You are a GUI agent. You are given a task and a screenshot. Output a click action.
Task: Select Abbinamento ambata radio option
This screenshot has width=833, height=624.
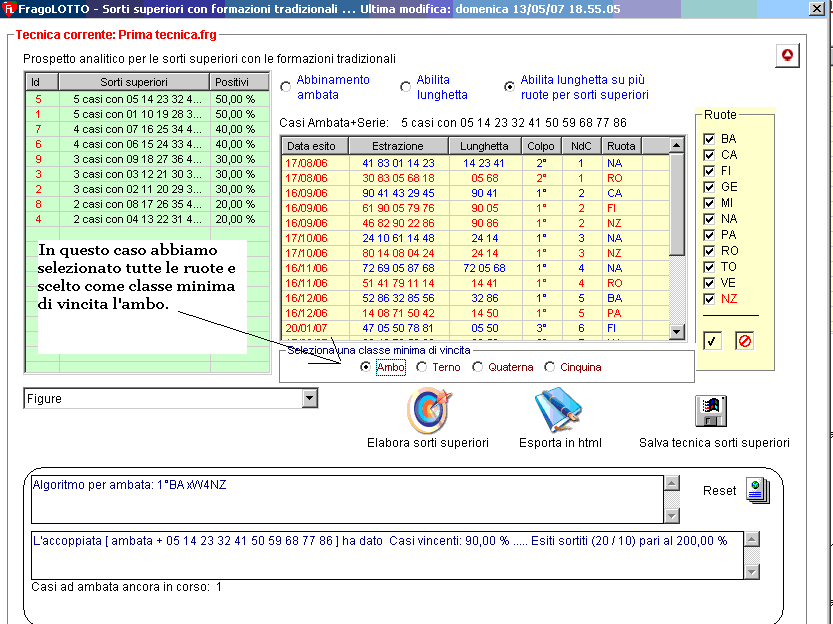(286, 87)
